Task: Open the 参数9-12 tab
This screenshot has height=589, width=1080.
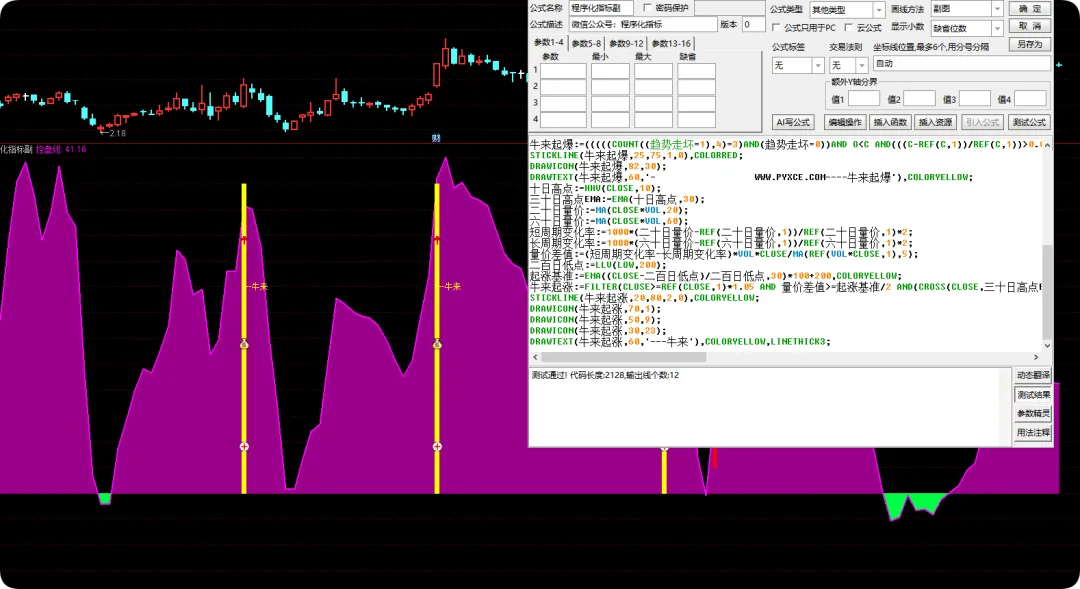Action: tap(626, 43)
